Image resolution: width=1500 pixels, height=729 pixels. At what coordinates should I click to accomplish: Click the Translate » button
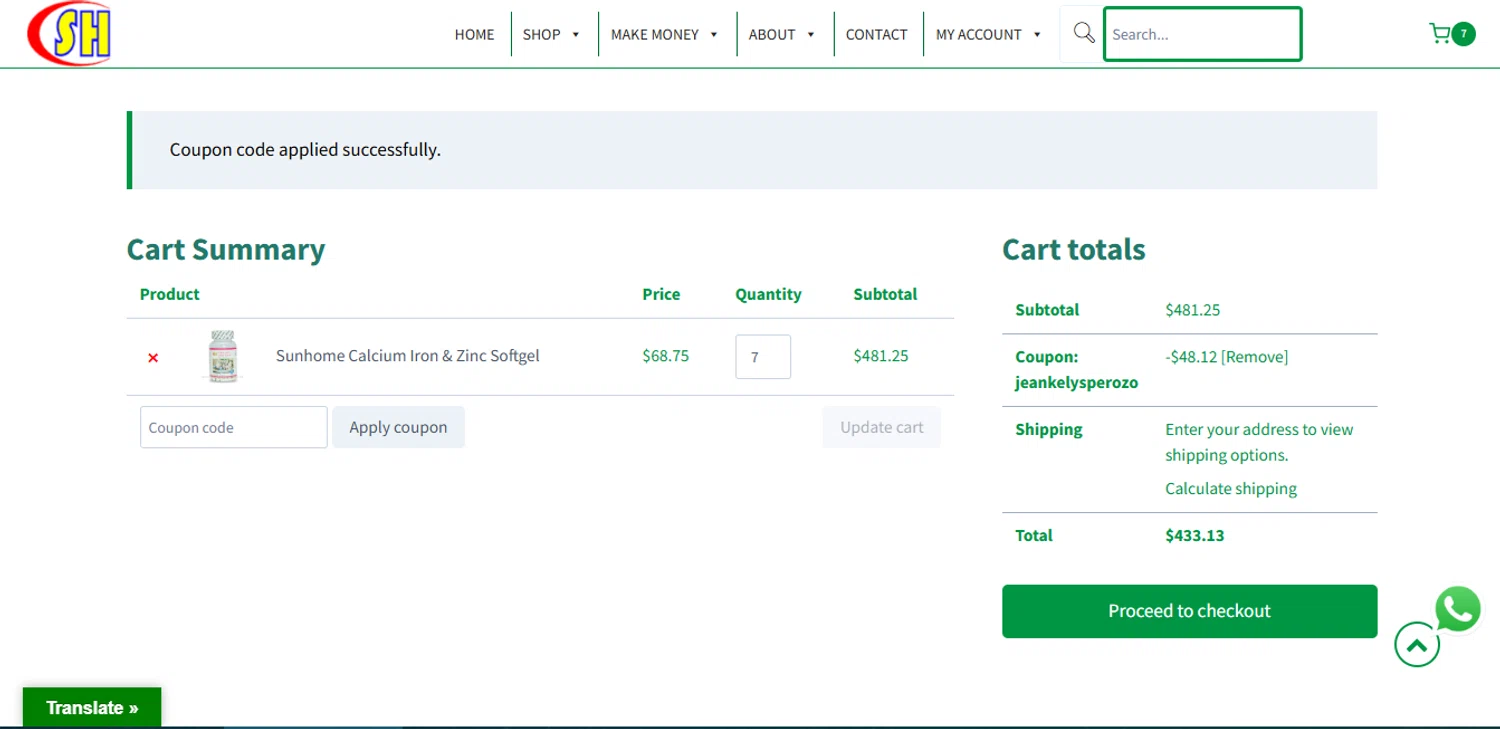92,708
